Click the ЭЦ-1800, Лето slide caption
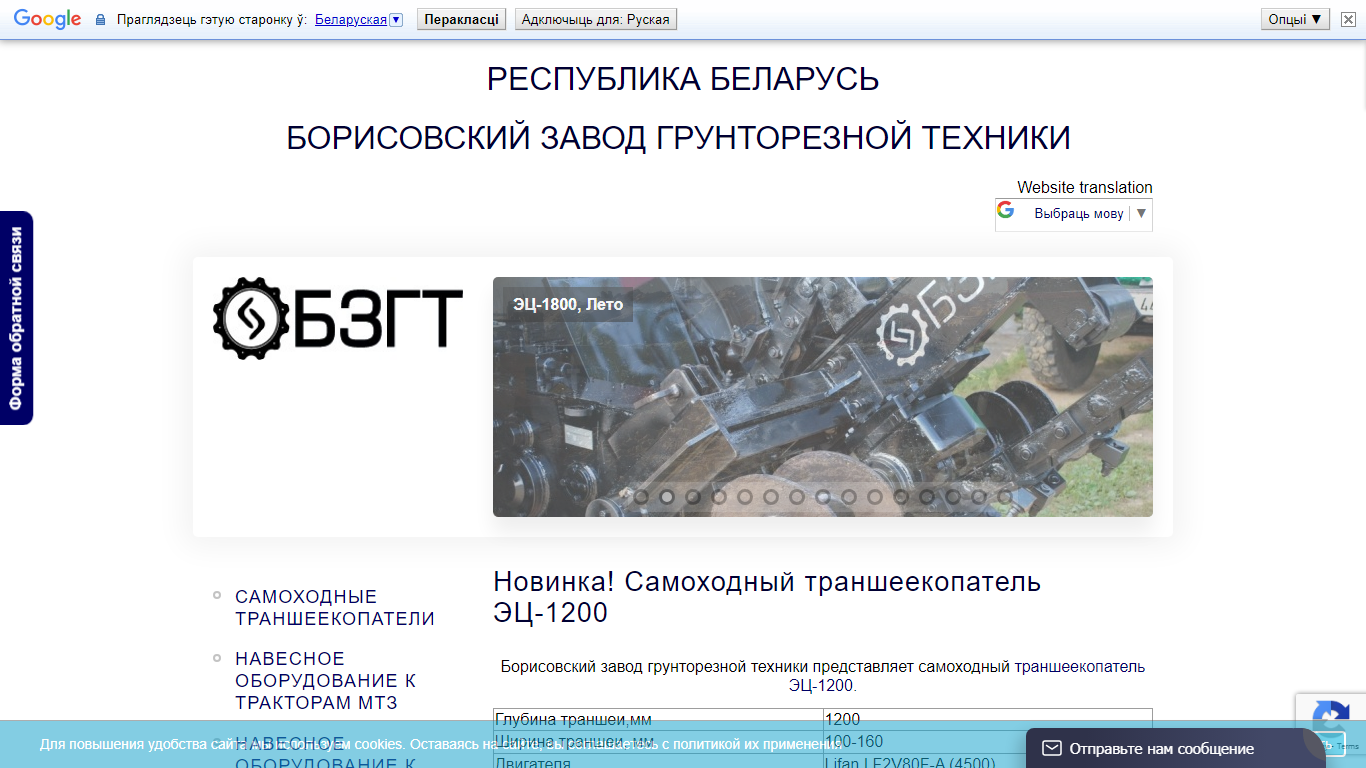This screenshot has height=768, width=1366. click(x=568, y=304)
